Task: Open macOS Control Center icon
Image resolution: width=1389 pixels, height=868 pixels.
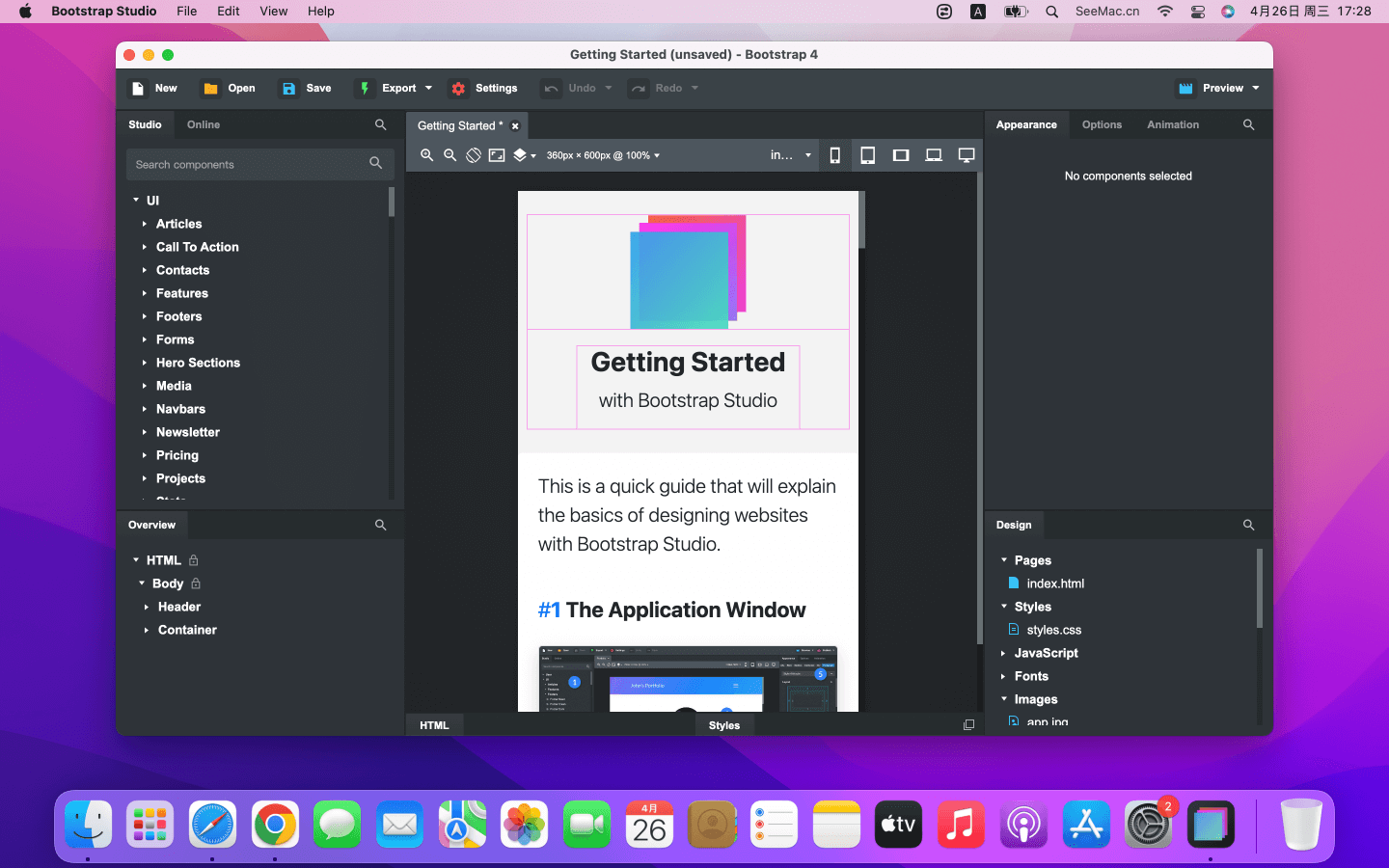Action: coord(1197,12)
